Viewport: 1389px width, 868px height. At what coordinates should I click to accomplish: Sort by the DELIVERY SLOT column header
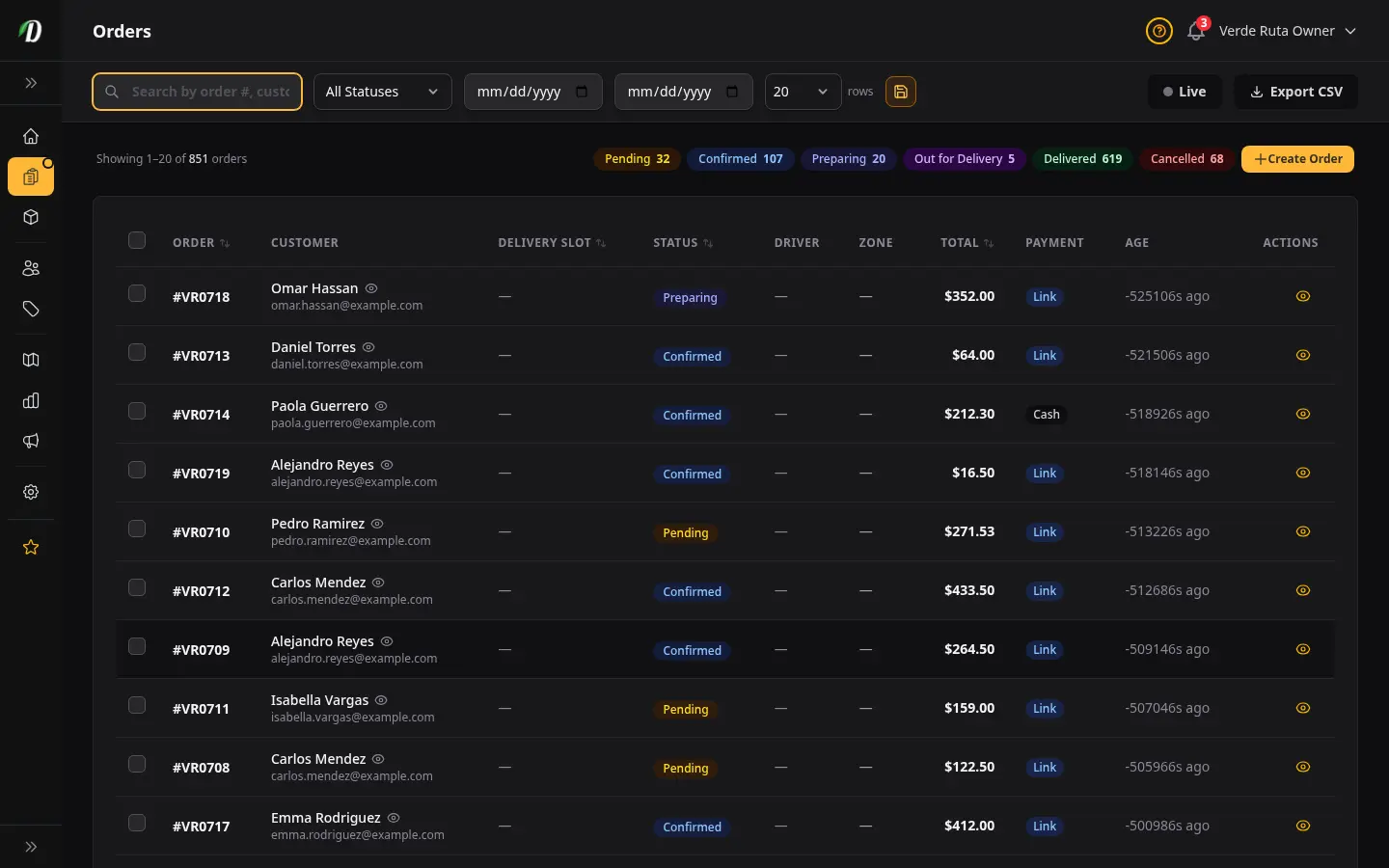click(x=552, y=243)
